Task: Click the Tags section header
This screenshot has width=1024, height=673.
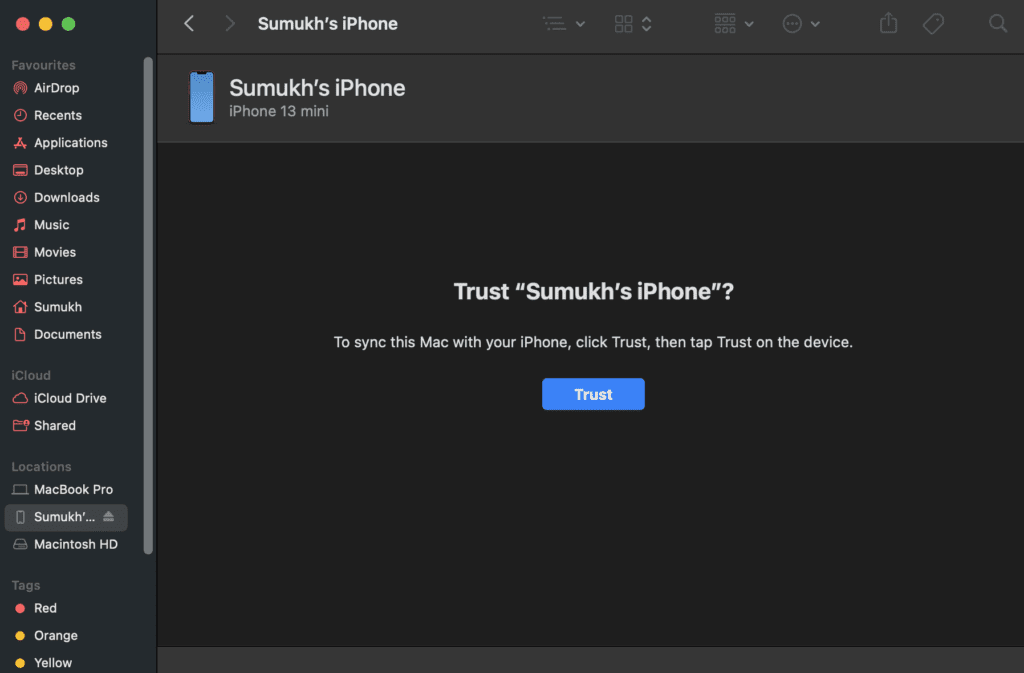Action: pyautogui.click(x=25, y=586)
